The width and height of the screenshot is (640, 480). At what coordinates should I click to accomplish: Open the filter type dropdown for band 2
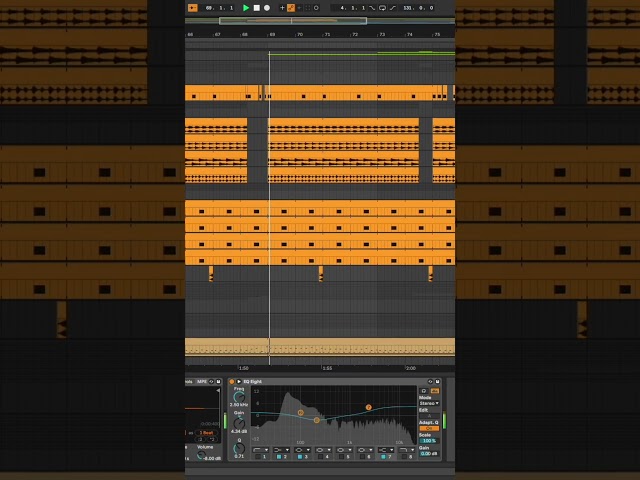tap(282, 450)
